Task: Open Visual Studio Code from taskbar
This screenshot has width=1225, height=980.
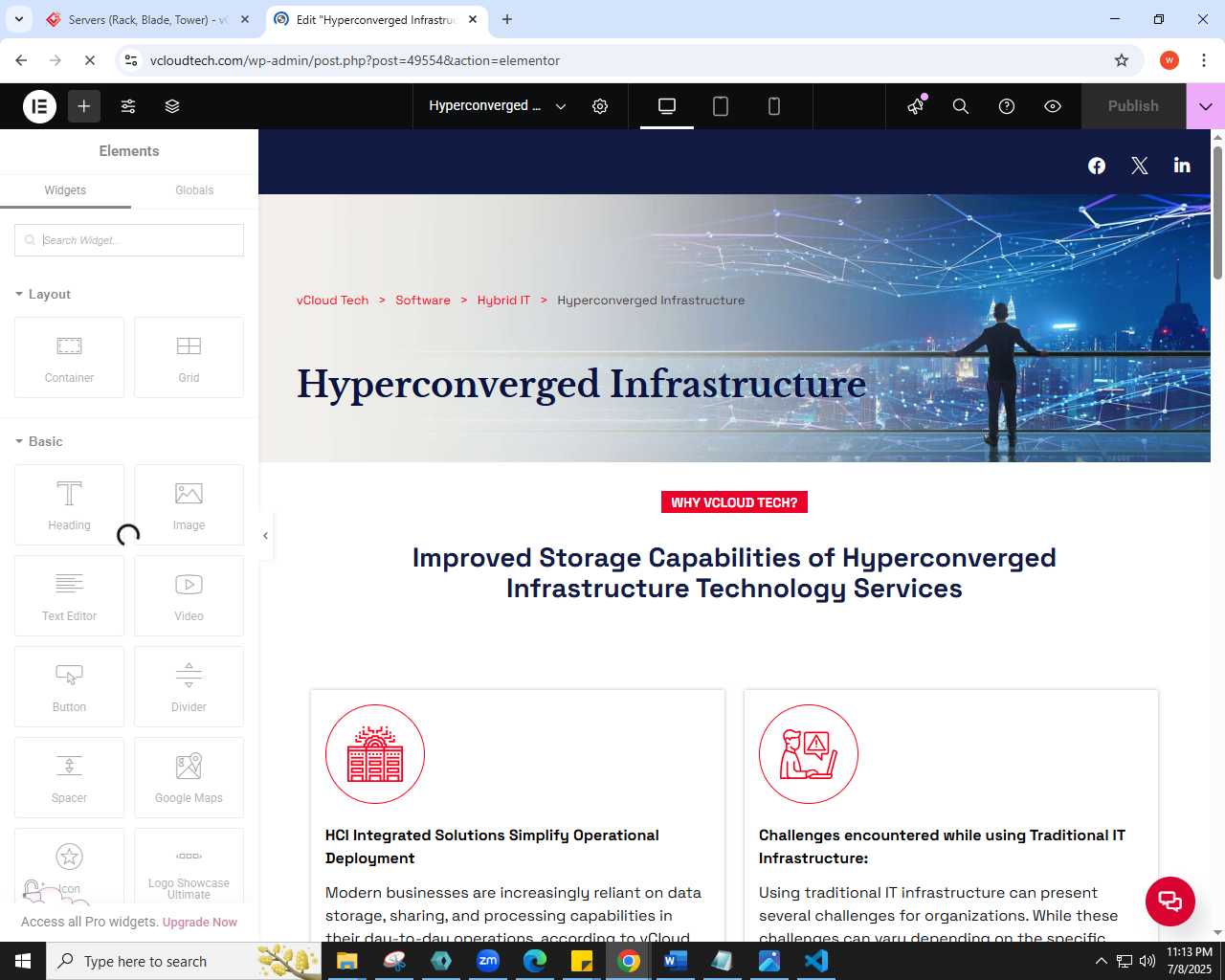Action: (x=816, y=961)
